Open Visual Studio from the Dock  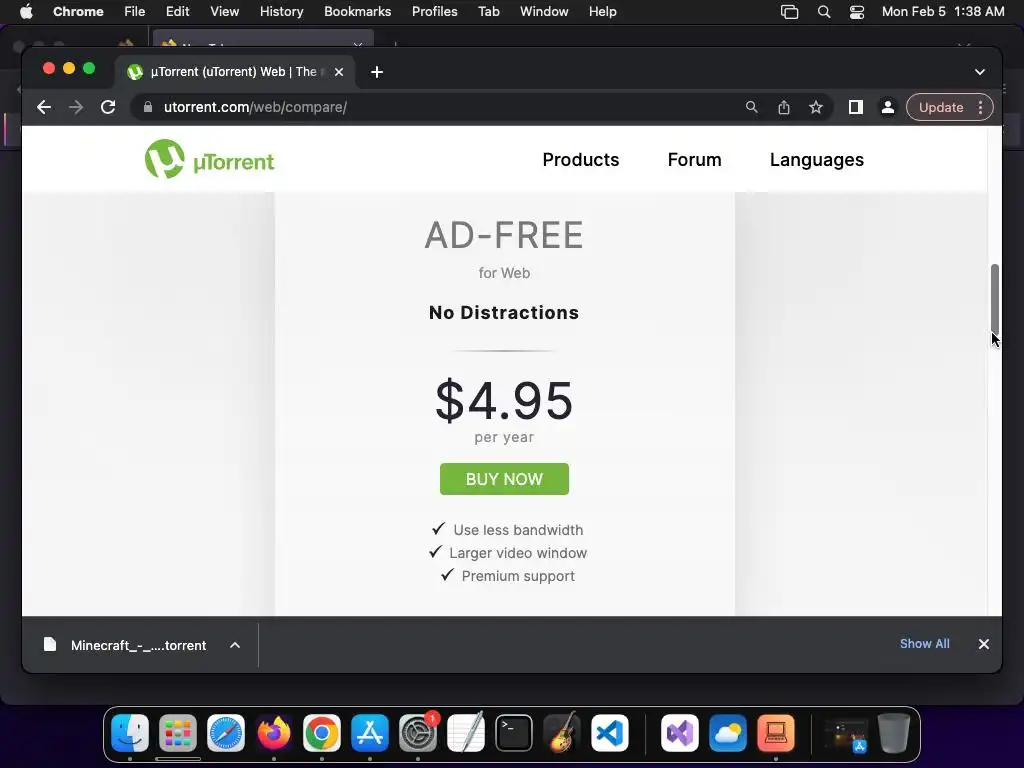click(680, 733)
